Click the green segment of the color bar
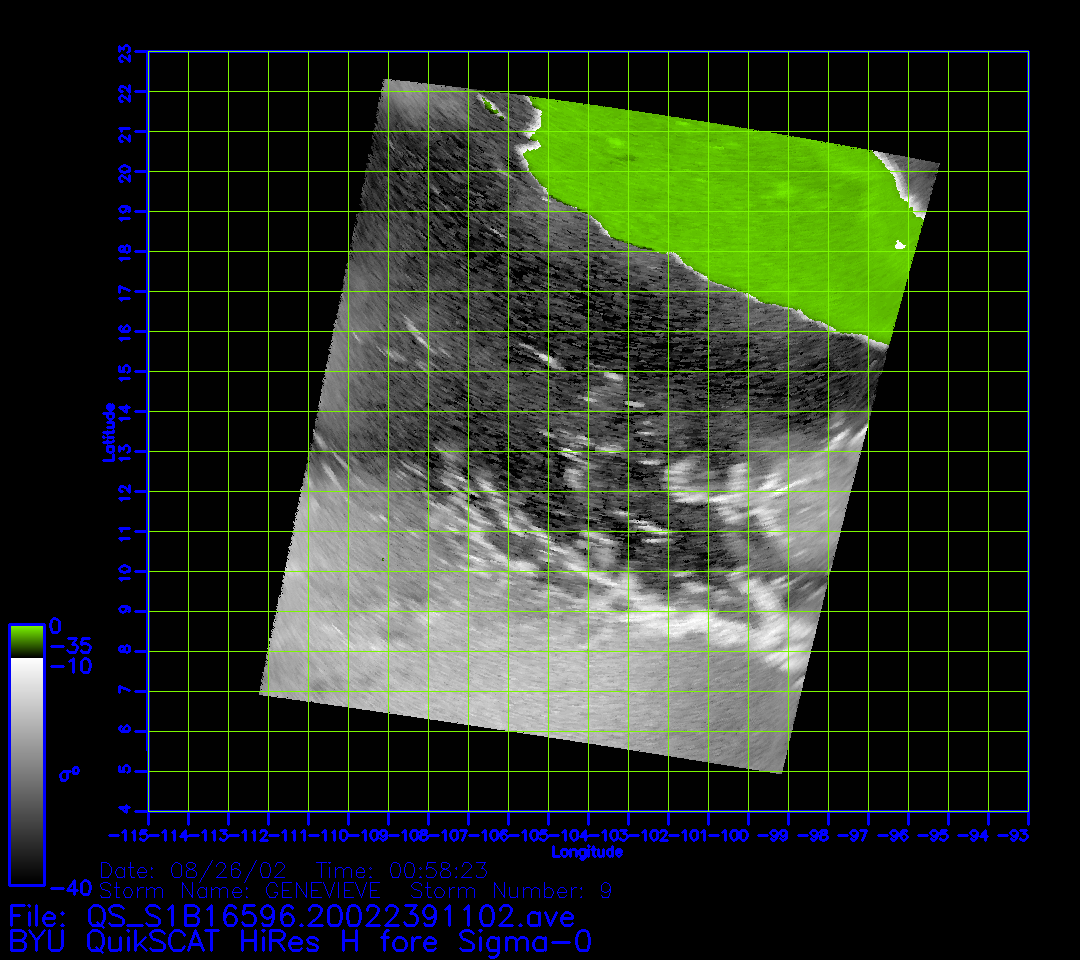 click(x=26, y=640)
